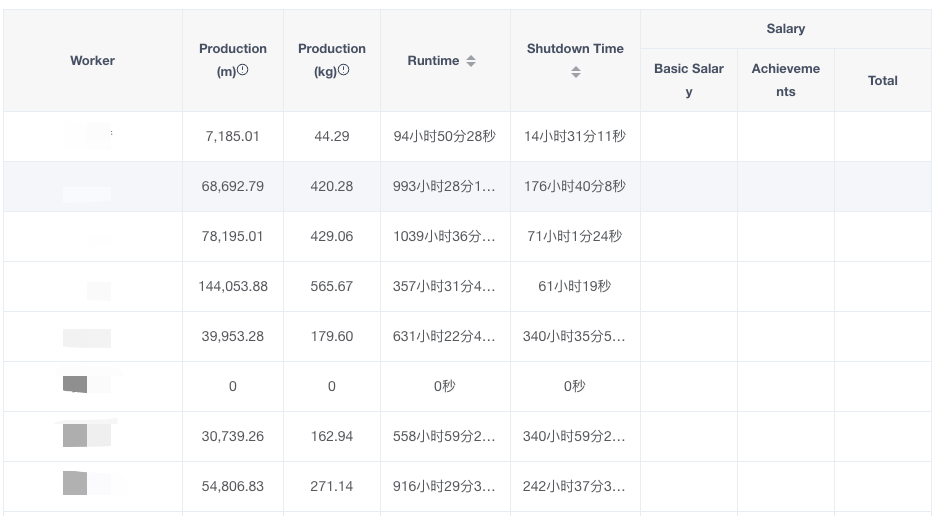Click the Achievements column header
947x516 pixels.
pos(786,80)
